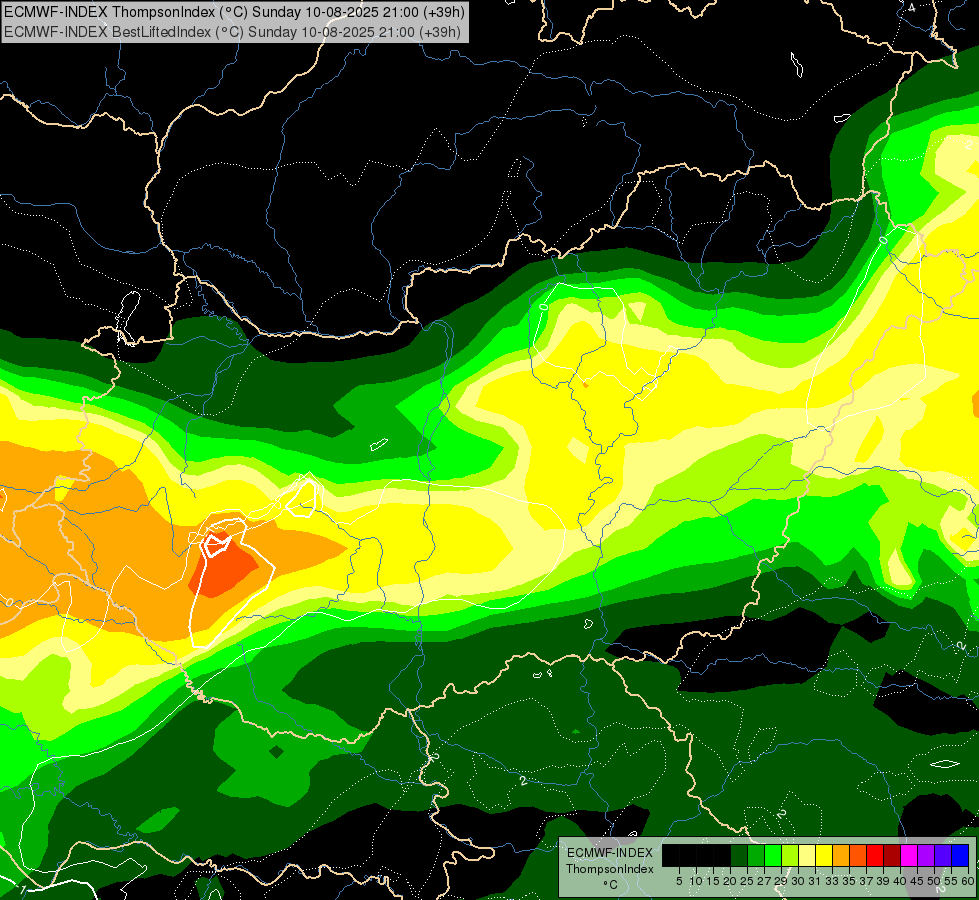This screenshot has width=979, height=900.
Task: Select the magenta 40–45 legend swatch
Action: click(x=910, y=855)
